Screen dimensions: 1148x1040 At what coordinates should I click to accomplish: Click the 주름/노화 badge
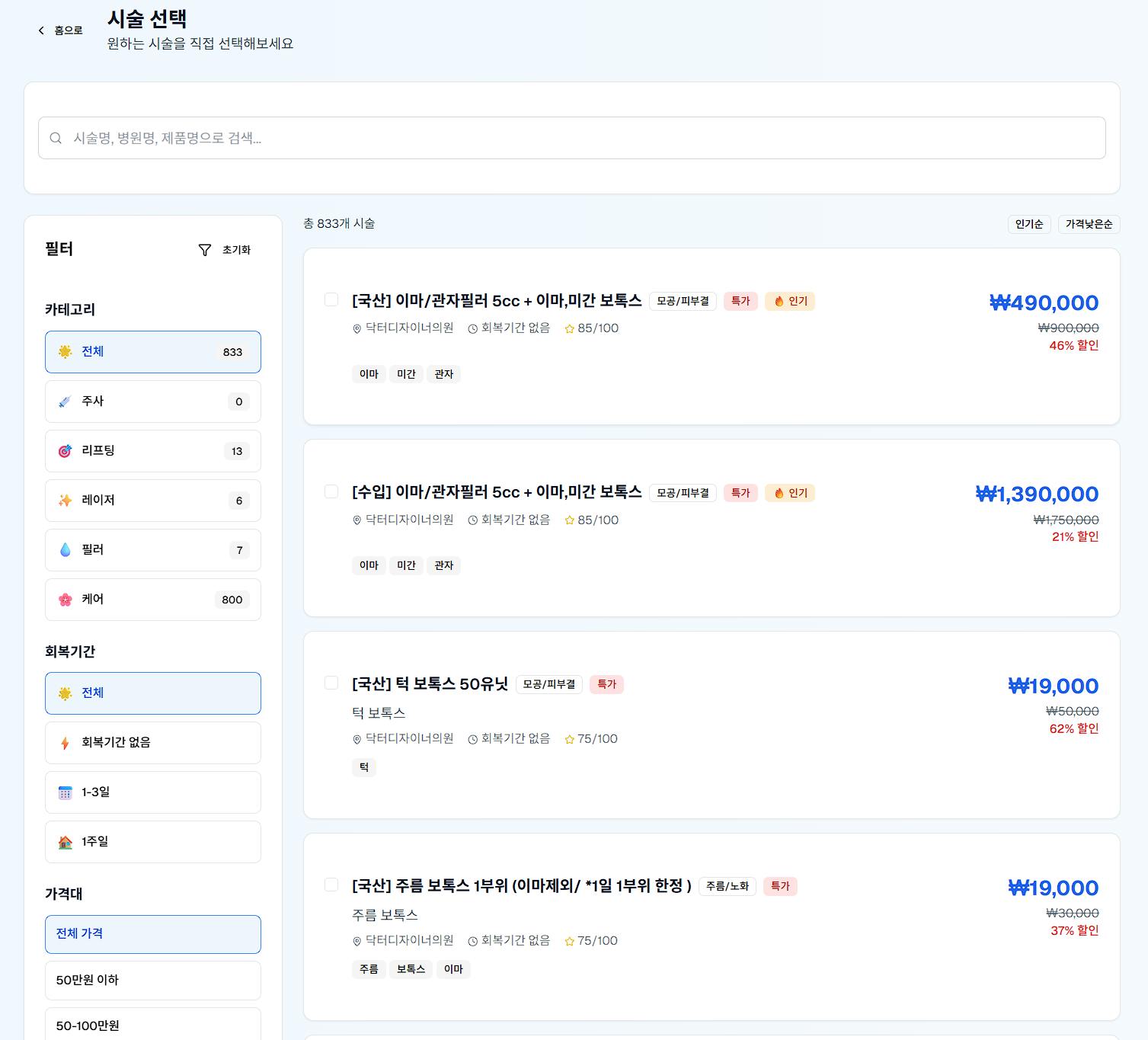click(x=727, y=886)
